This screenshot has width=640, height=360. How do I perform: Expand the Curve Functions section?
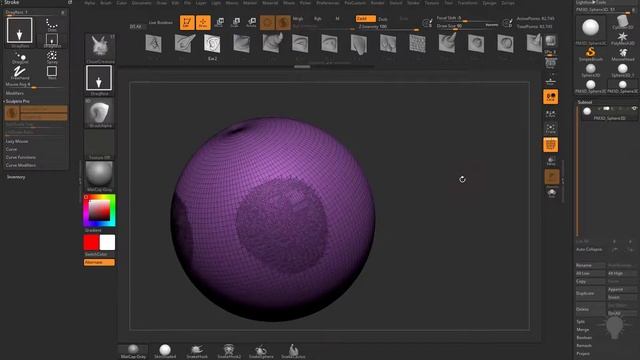pos(20,157)
